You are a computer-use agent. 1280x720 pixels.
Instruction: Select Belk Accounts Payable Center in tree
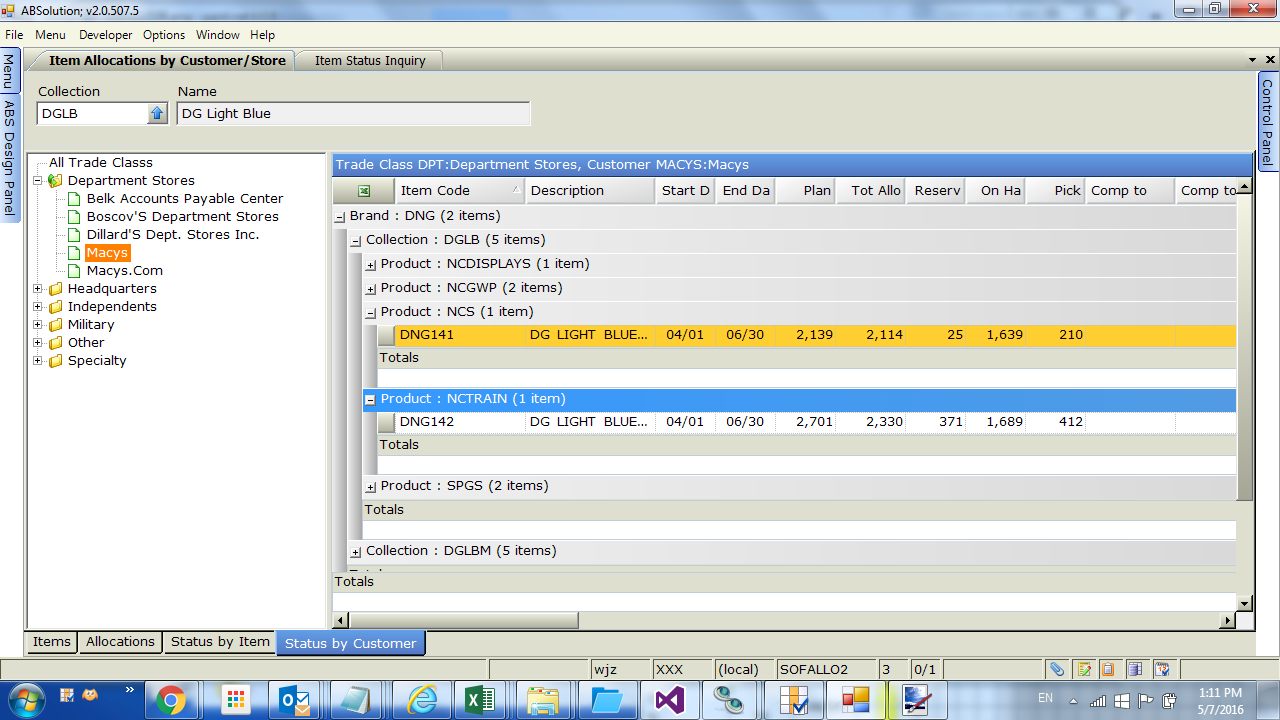(x=185, y=199)
